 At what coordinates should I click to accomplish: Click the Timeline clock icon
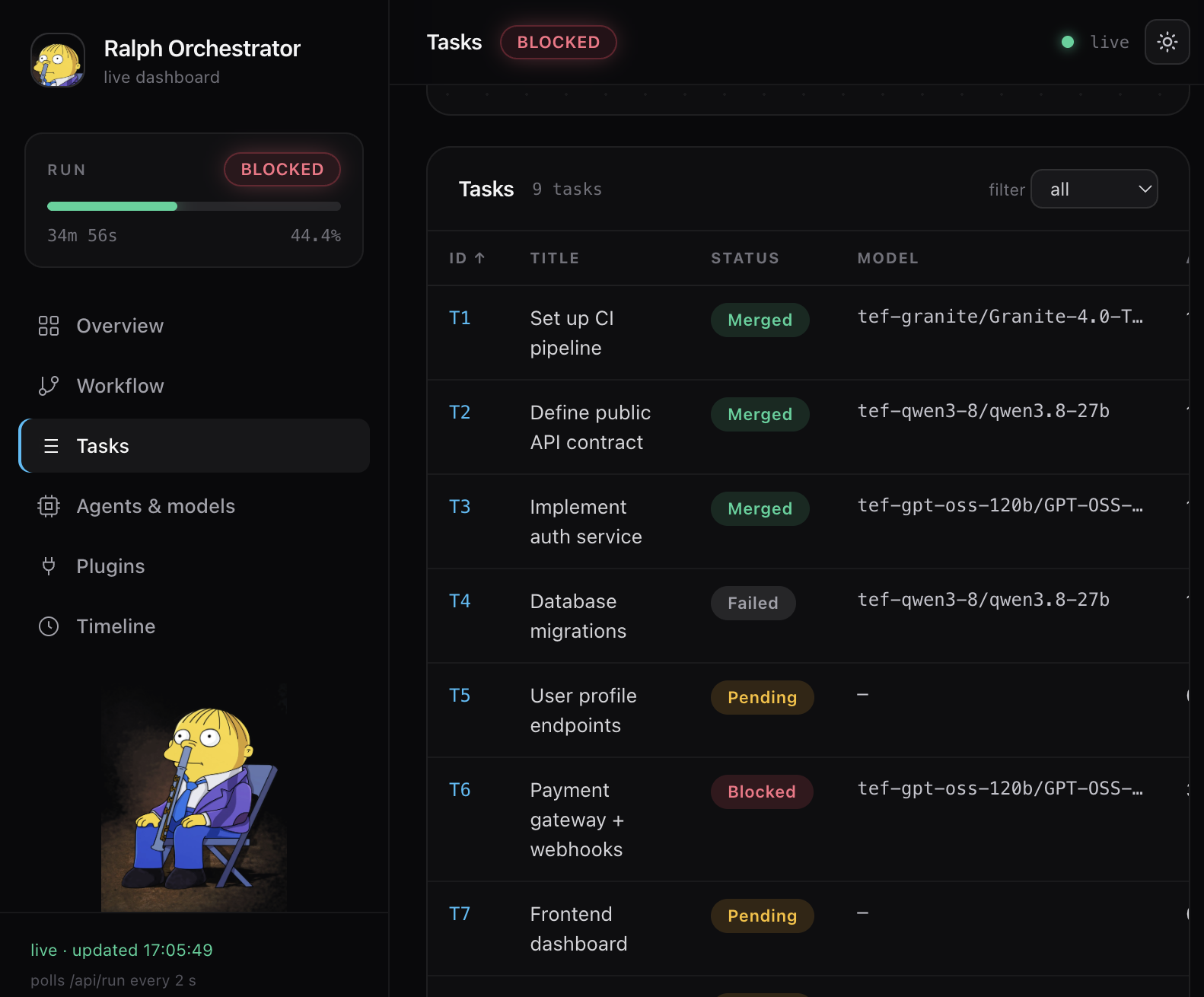[x=49, y=626]
